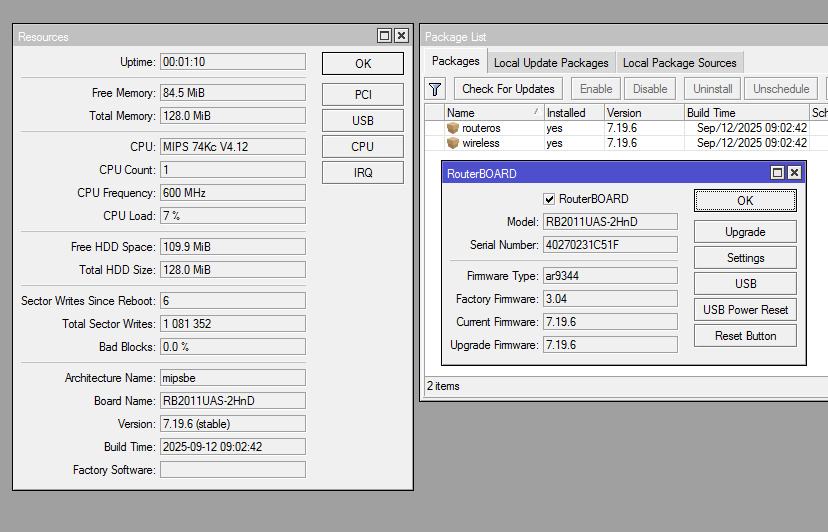Click the Firmware Type field ar9344
This screenshot has width=828, height=532.
pos(610,276)
